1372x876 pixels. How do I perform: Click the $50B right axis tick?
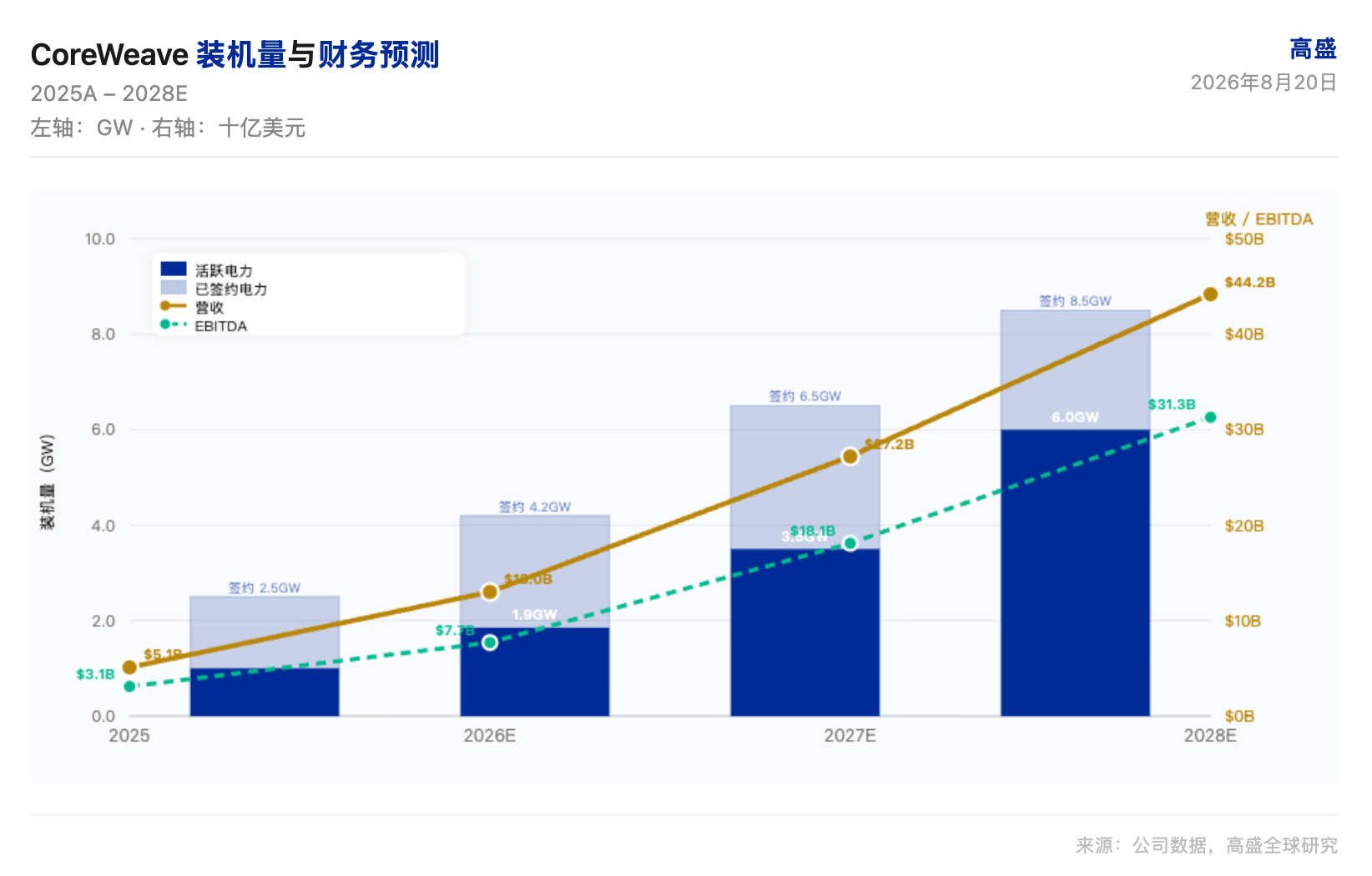tap(1244, 239)
